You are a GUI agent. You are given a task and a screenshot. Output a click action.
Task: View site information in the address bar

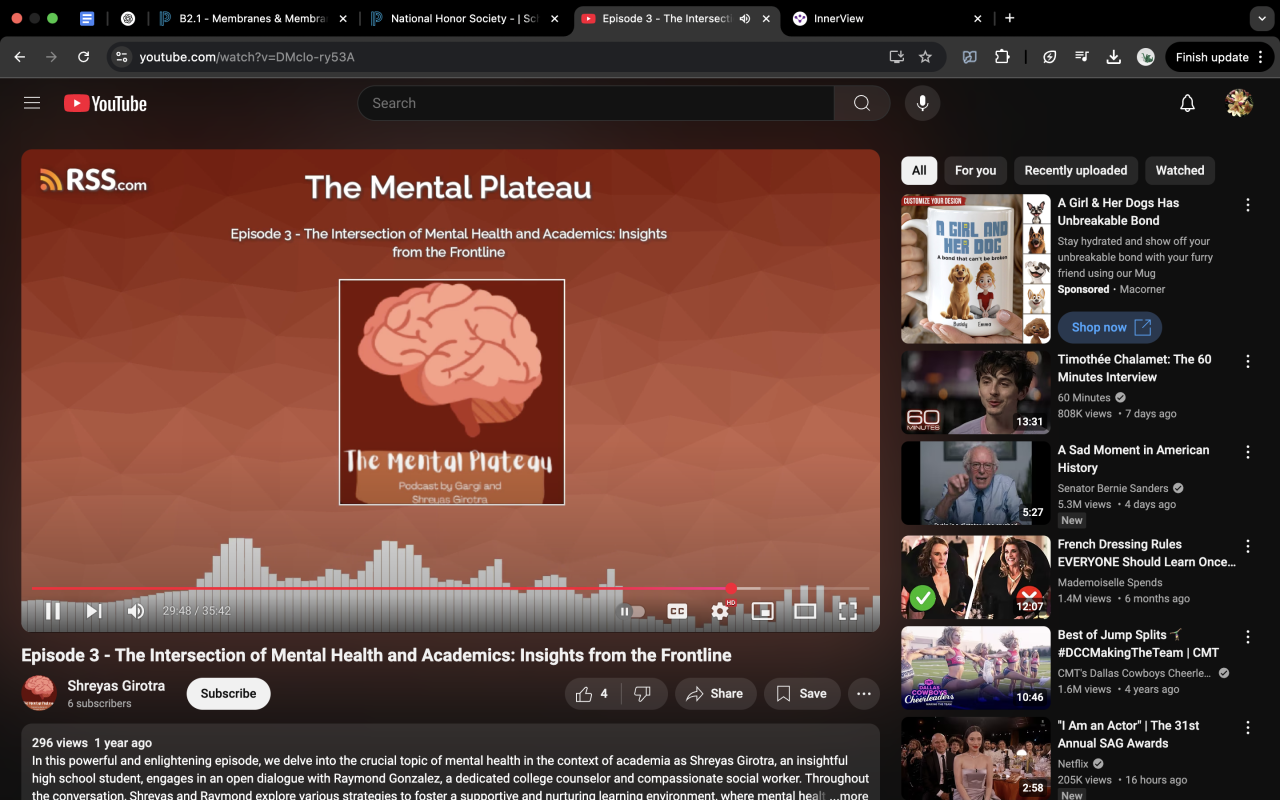(122, 57)
